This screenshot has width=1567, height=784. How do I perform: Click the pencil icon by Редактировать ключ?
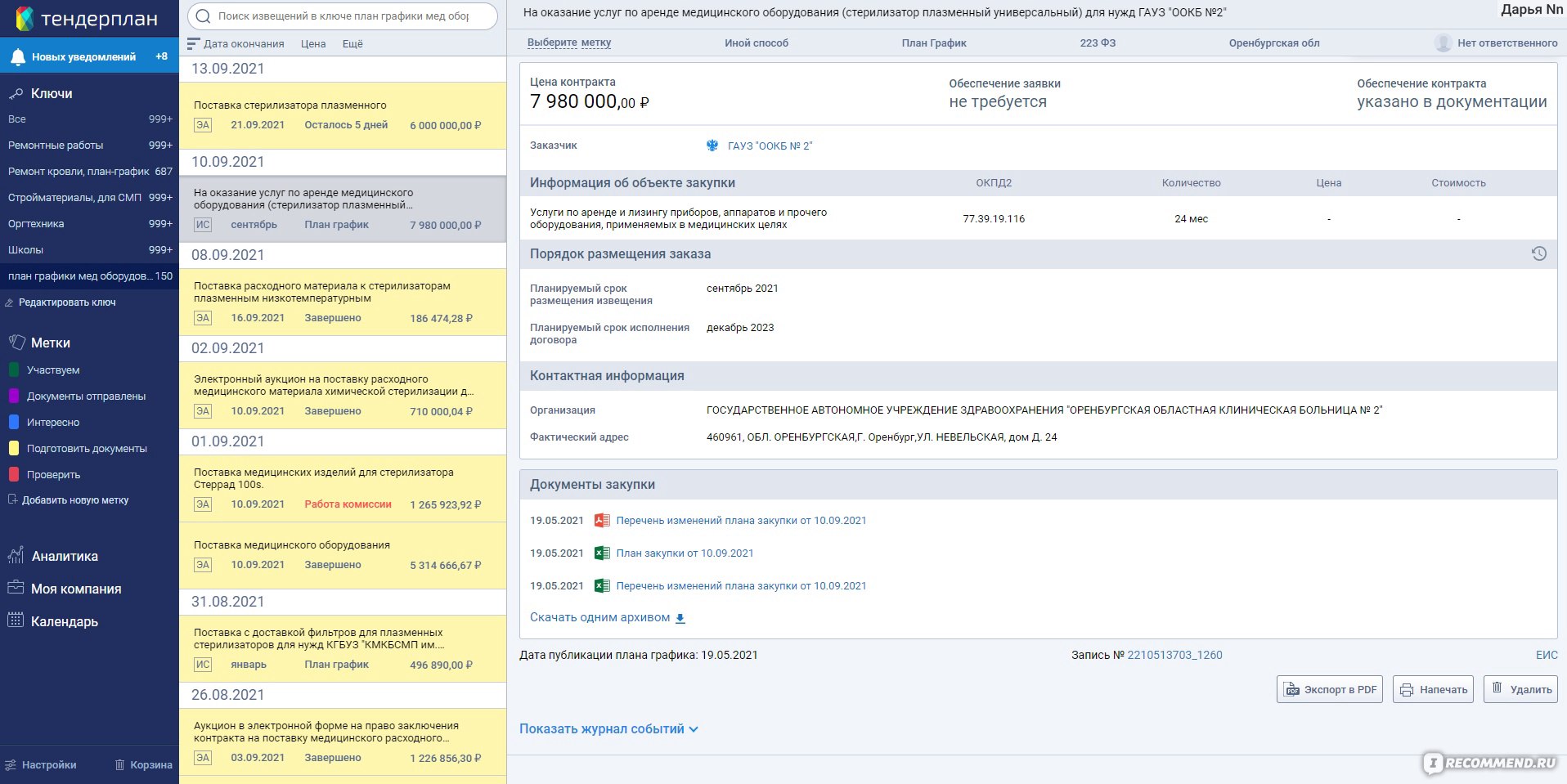(10, 302)
